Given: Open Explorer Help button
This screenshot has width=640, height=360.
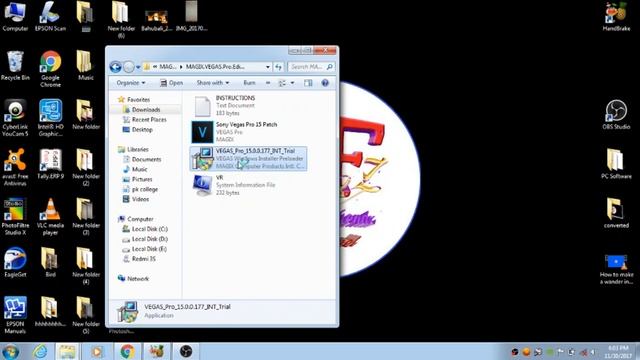Looking at the screenshot, I should [x=325, y=83].
